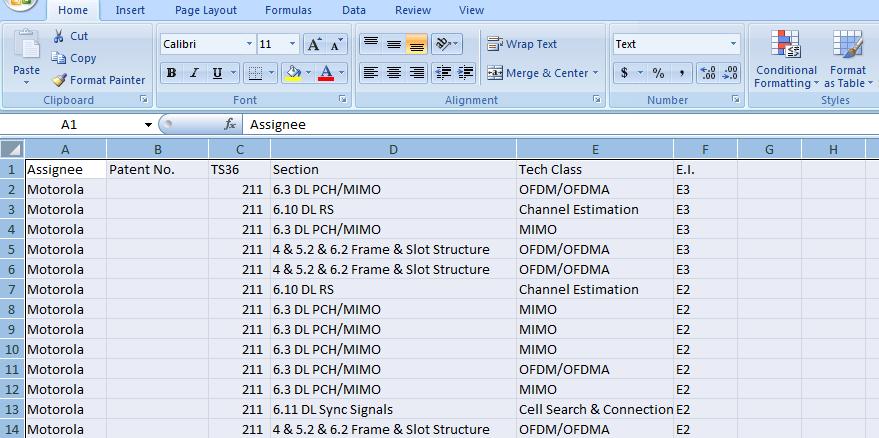Image resolution: width=879 pixels, height=438 pixels.
Task: Click the Insert Function fx button
Action: click(230, 125)
